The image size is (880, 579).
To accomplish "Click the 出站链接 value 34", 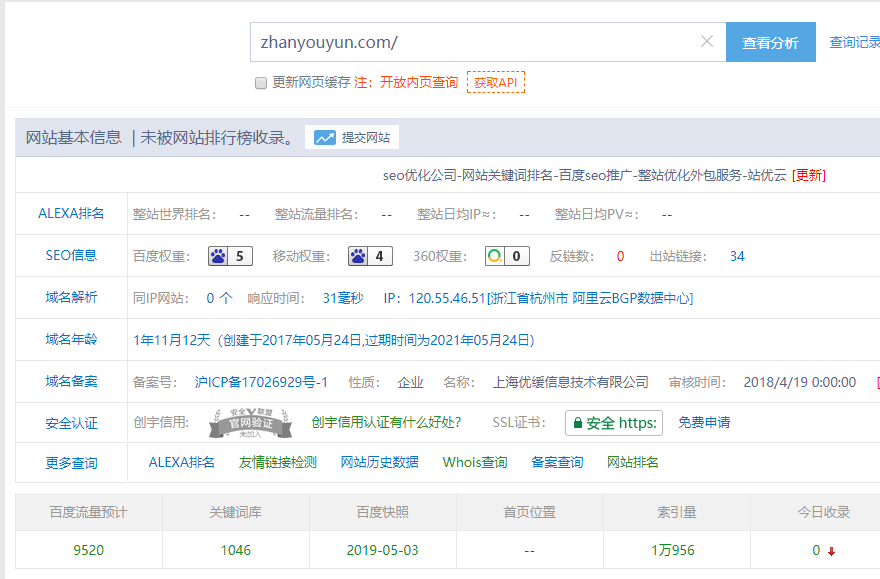I will point(737,256).
